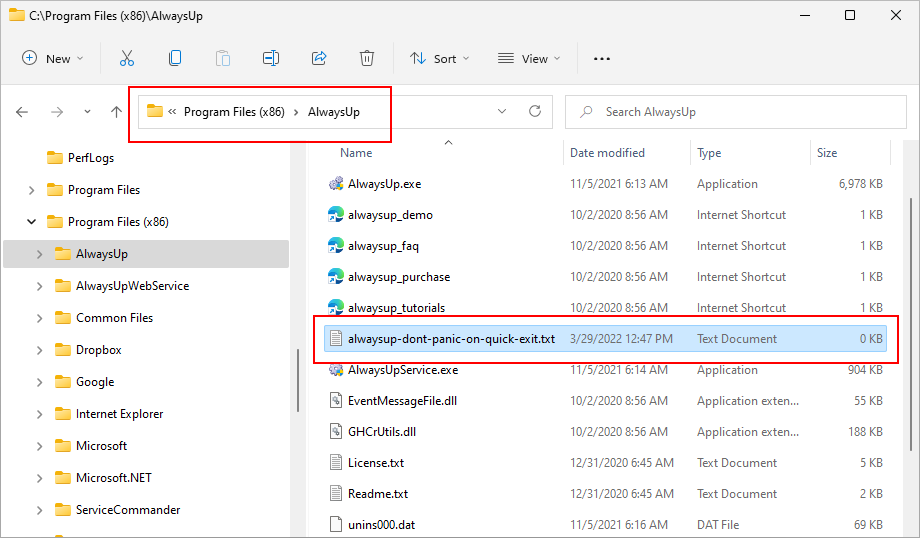Select Microsoft.NET folder in tree
Viewport: 920px width, 538px height.
tap(114, 478)
